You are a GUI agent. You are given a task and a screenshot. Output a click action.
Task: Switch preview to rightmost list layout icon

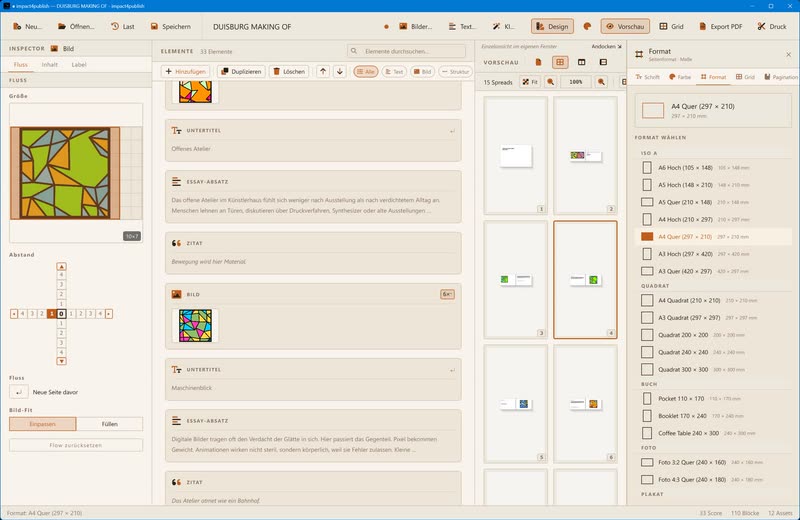pyautogui.click(x=604, y=62)
